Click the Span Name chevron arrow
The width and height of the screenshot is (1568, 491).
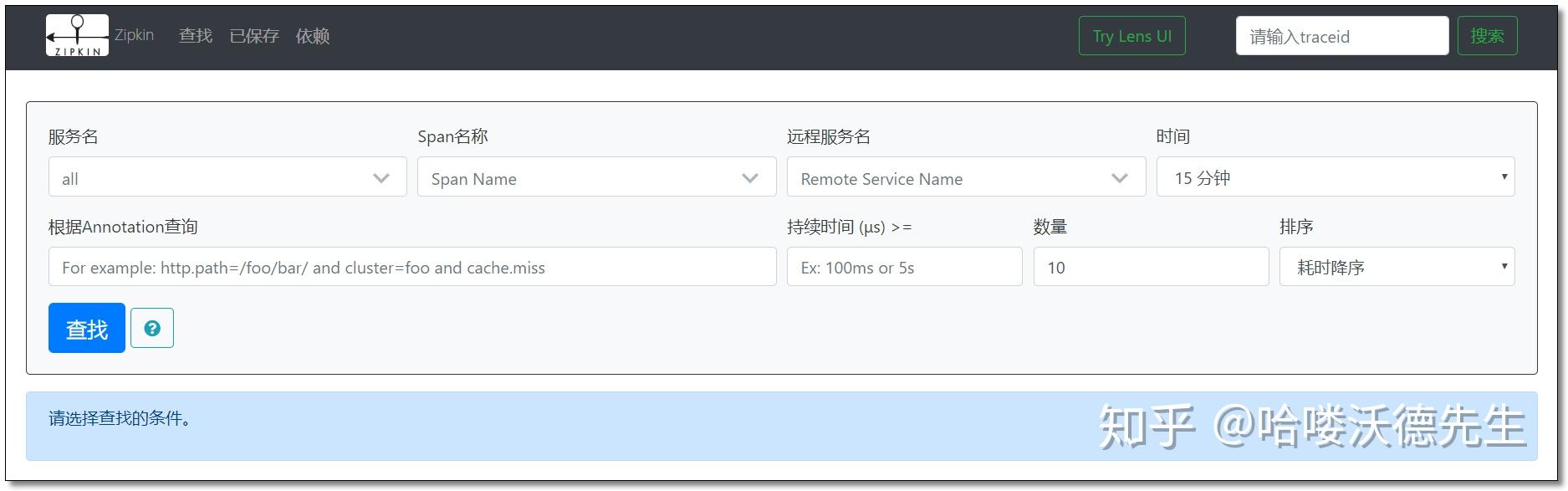[750, 178]
